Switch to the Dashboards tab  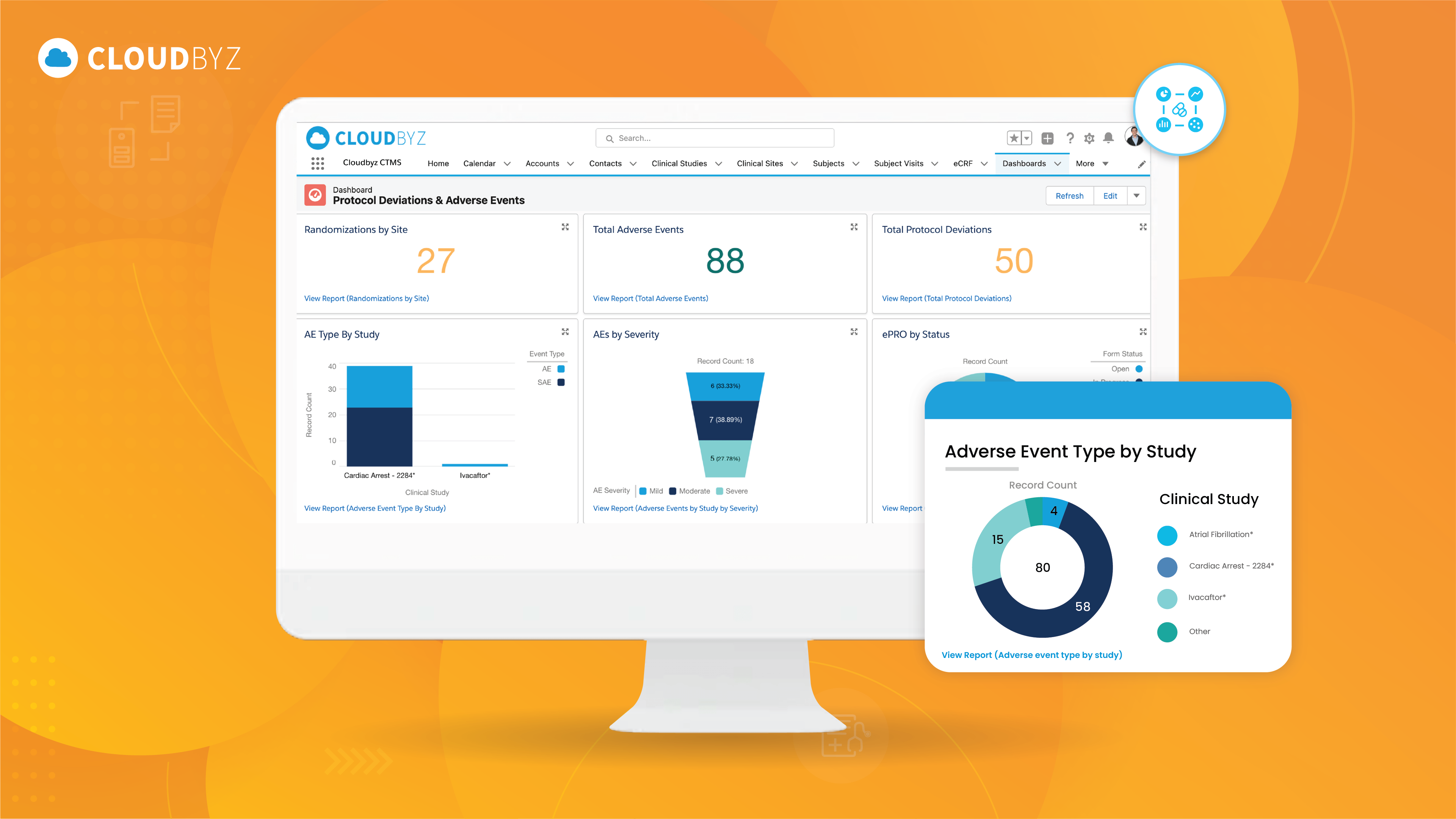click(1024, 163)
